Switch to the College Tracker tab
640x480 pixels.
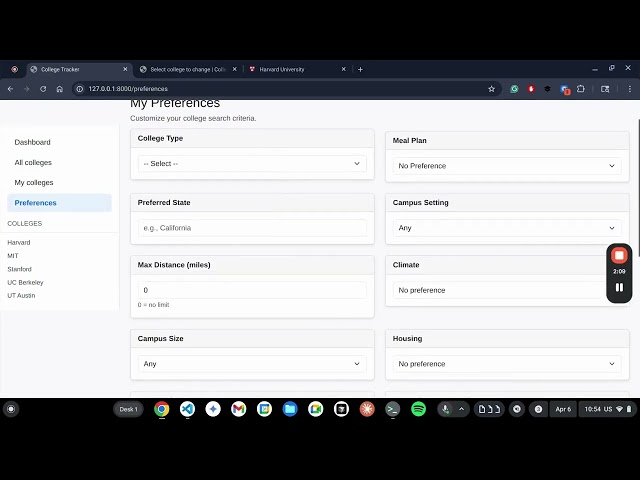point(79,69)
